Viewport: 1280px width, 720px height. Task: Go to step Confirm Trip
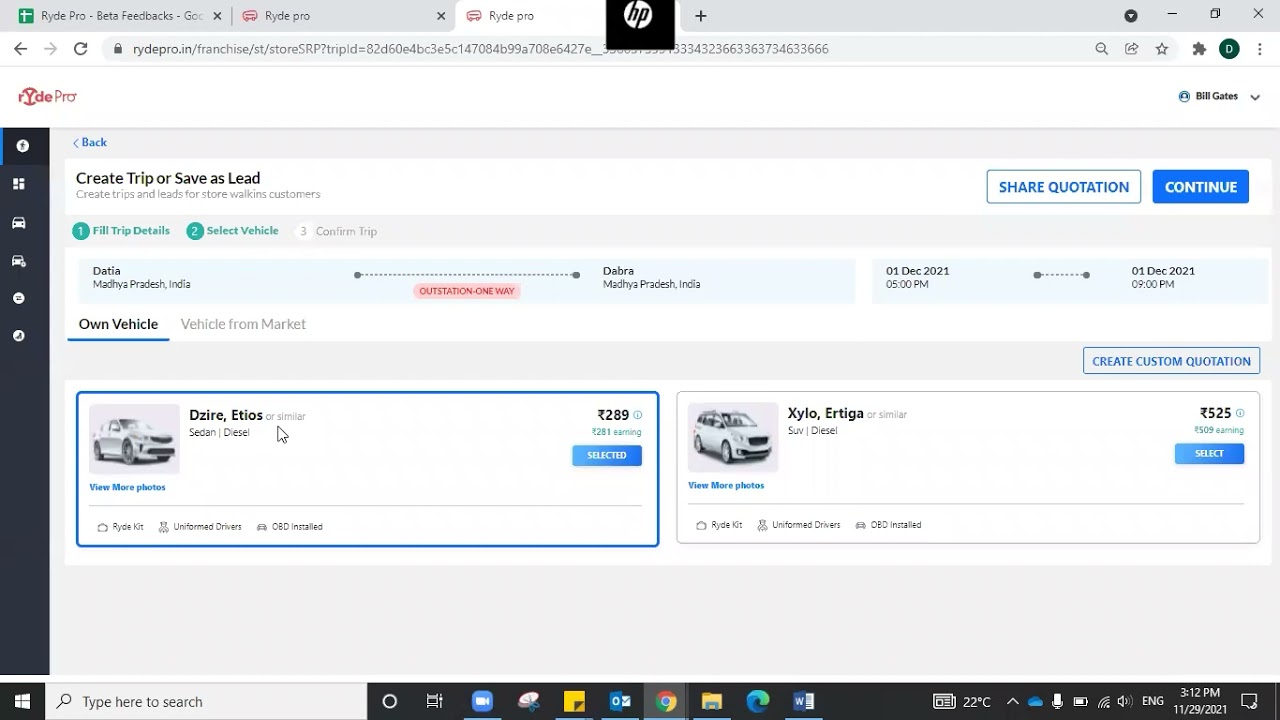coord(337,231)
